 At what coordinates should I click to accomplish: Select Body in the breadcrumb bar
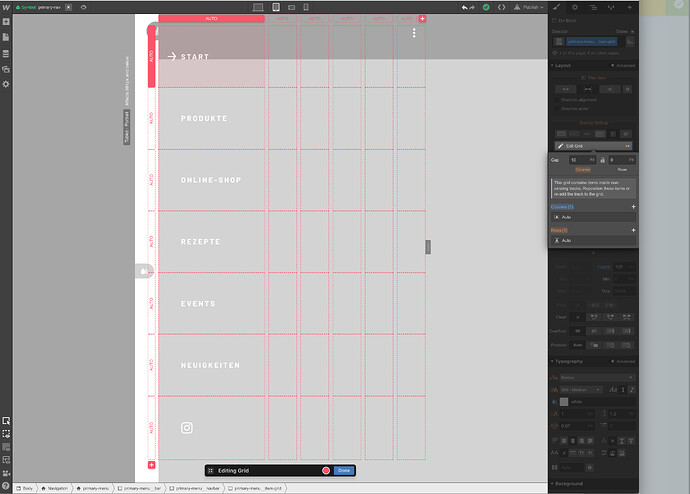click(25, 488)
